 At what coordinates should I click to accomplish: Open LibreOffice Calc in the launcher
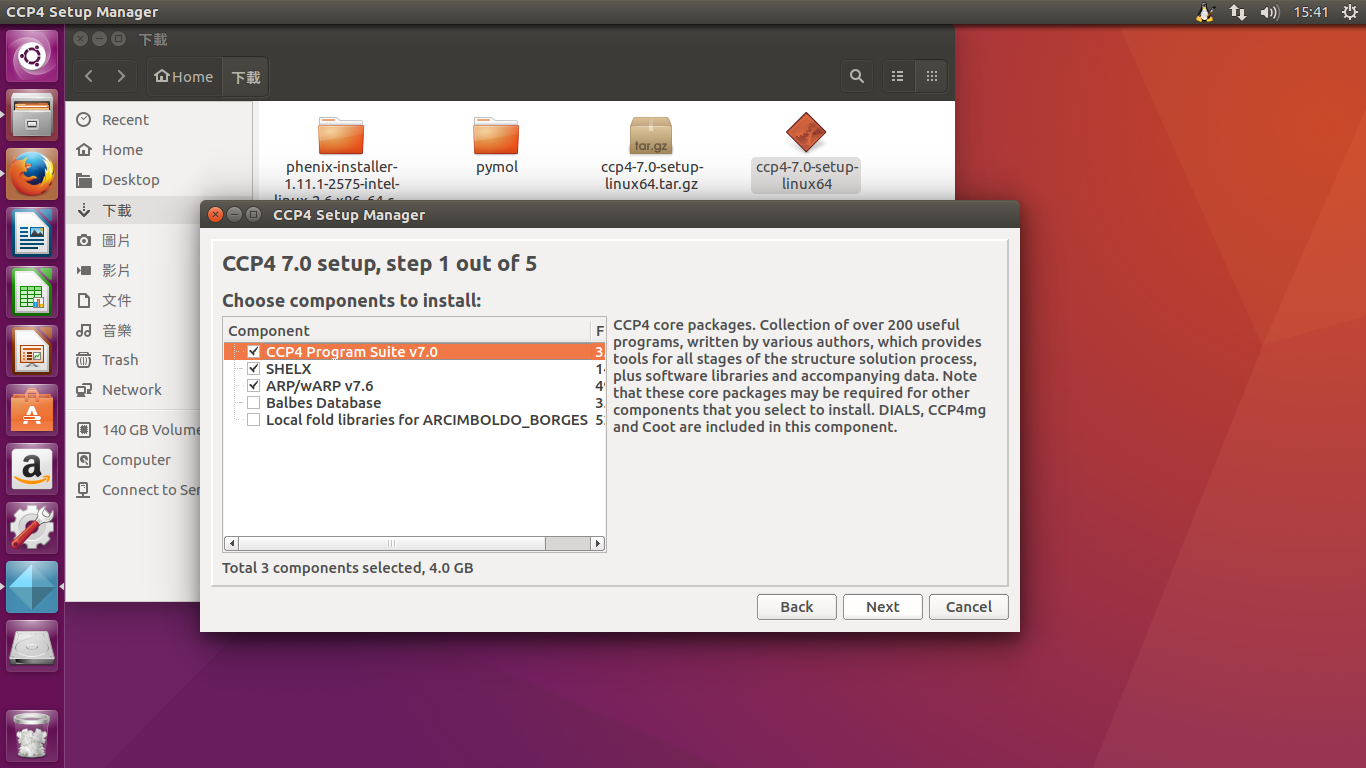click(32, 292)
